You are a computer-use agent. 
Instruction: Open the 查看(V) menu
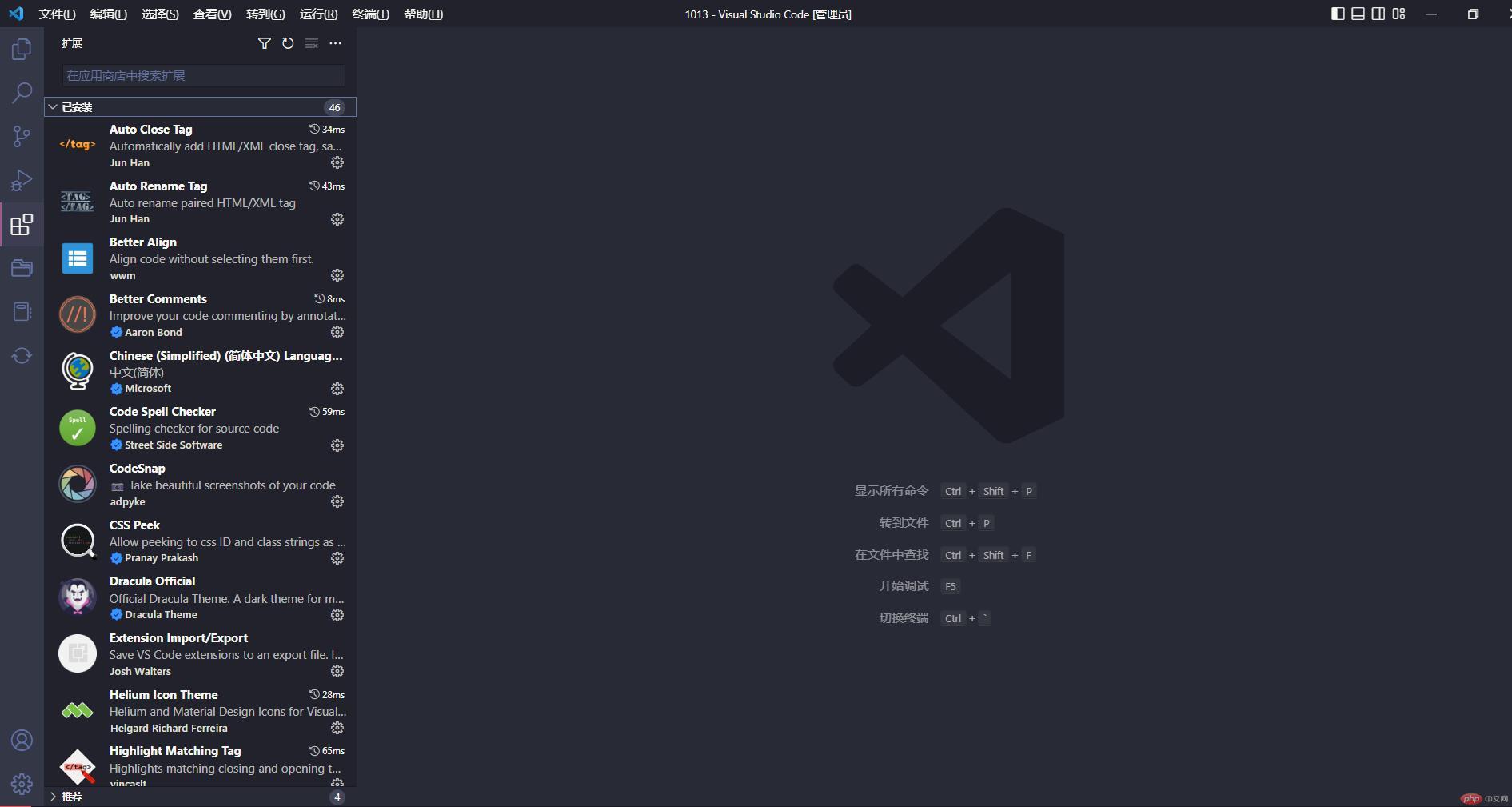point(212,14)
